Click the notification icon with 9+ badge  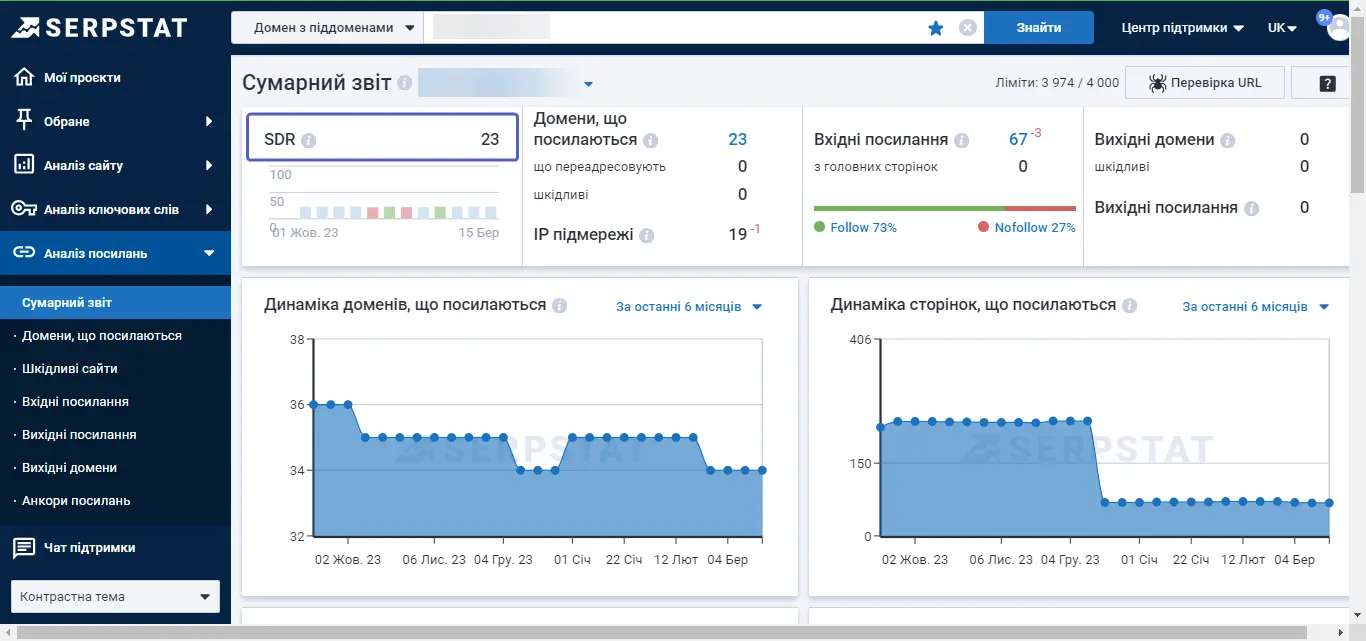(x=1325, y=16)
